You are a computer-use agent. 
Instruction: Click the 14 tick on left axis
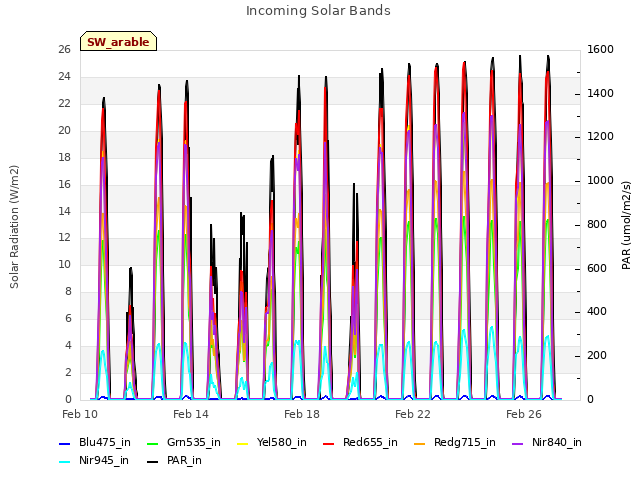64,211
